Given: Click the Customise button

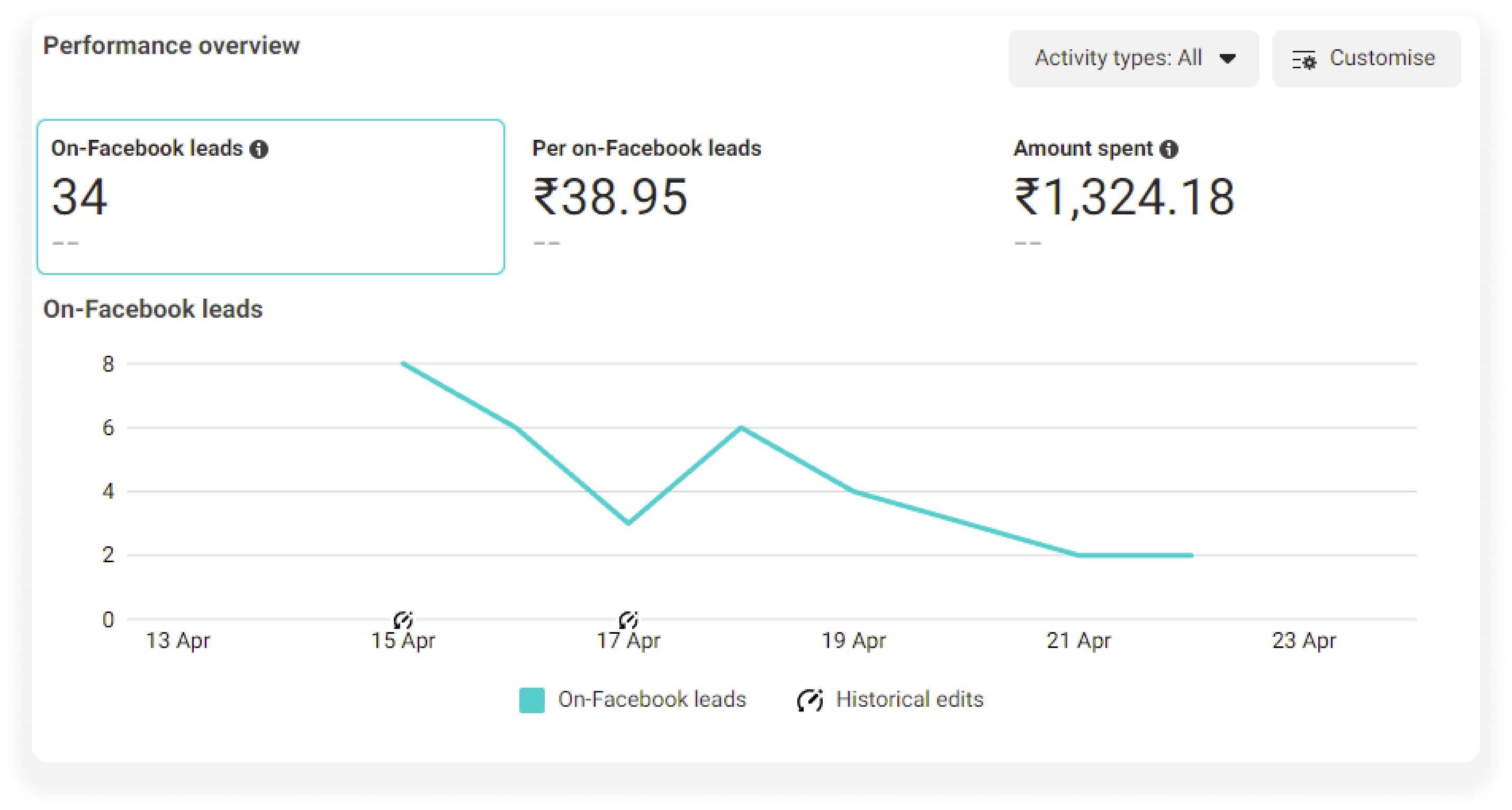Looking at the screenshot, I should [x=1366, y=59].
